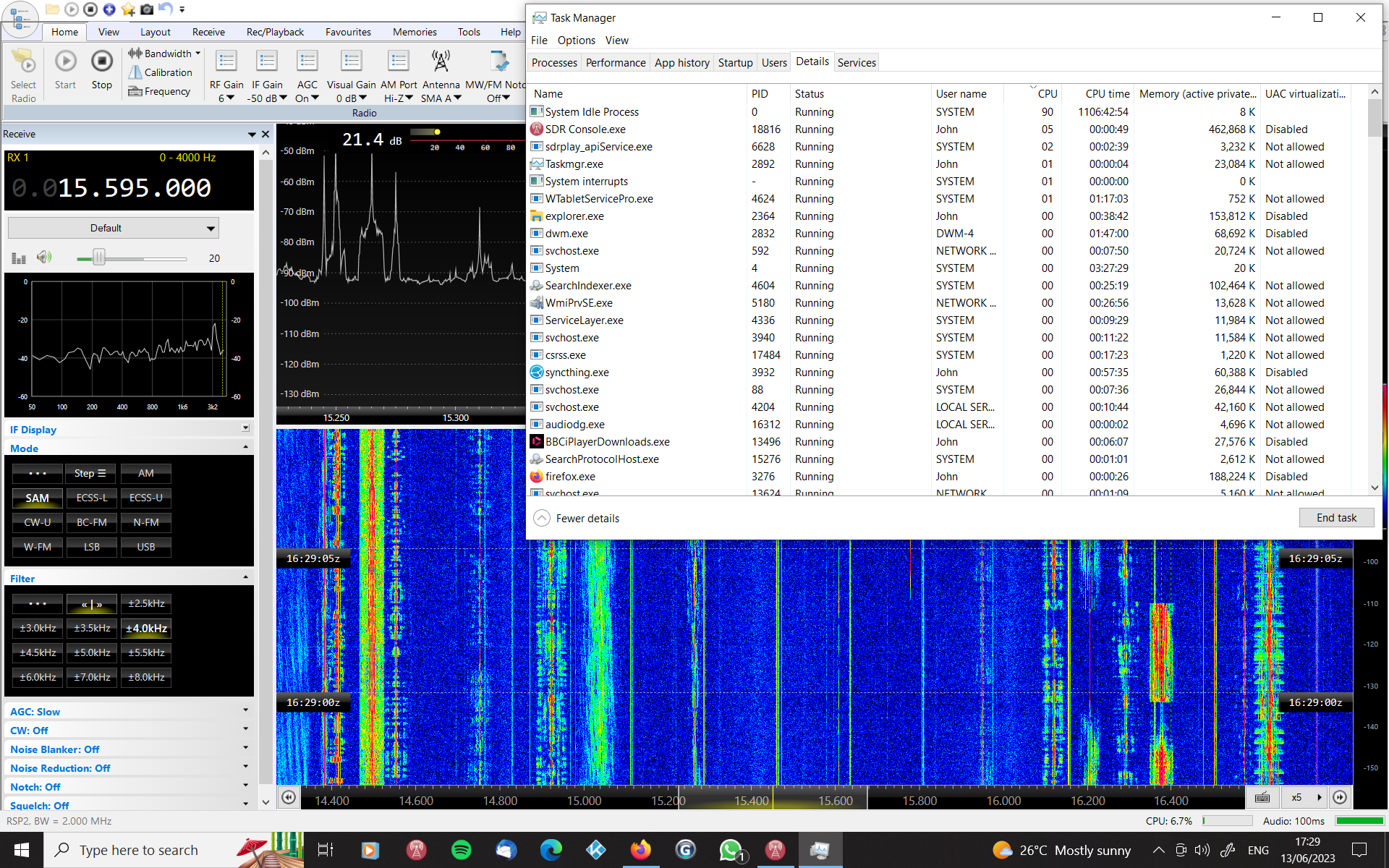Click the Frequency icon in ribbon
The height and width of the screenshot is (868, 1389).
tap(135, 91)
